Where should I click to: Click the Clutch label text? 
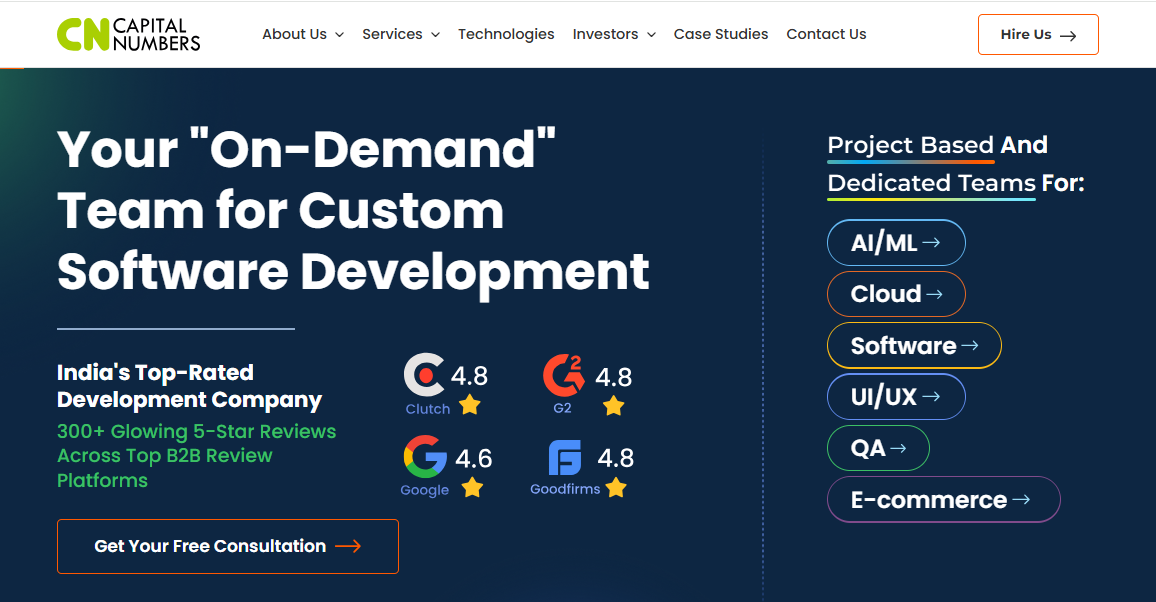click(428, 409)
